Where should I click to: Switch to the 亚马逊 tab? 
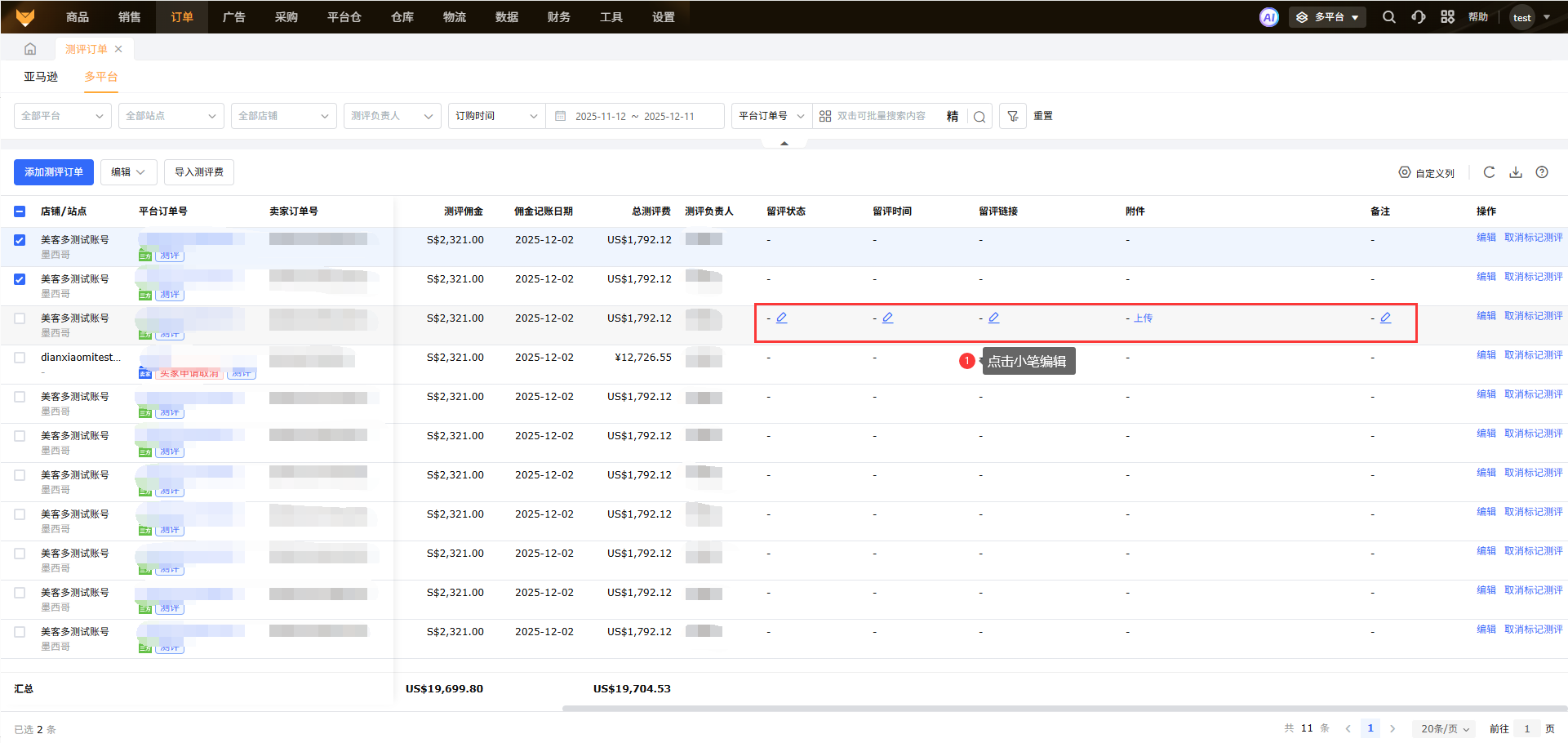pos(41,77)
